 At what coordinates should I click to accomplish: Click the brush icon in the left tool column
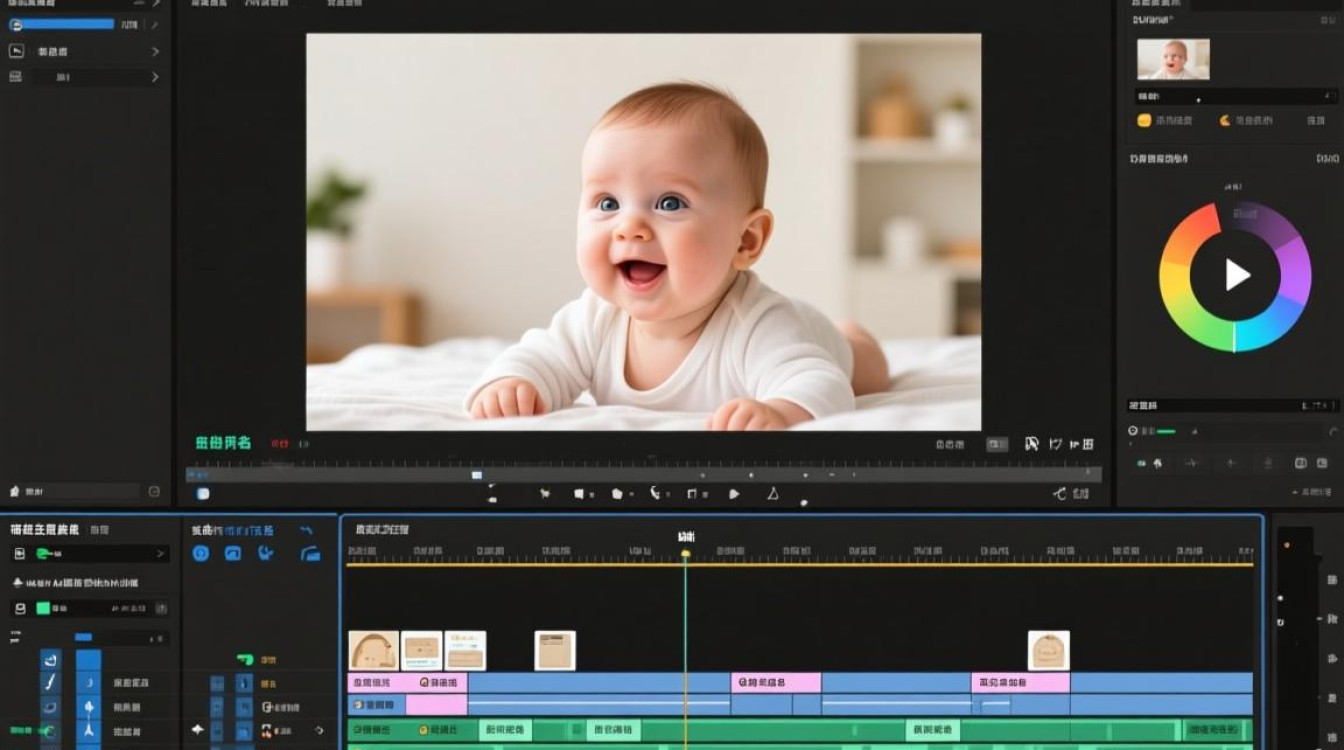click(51, 682)
